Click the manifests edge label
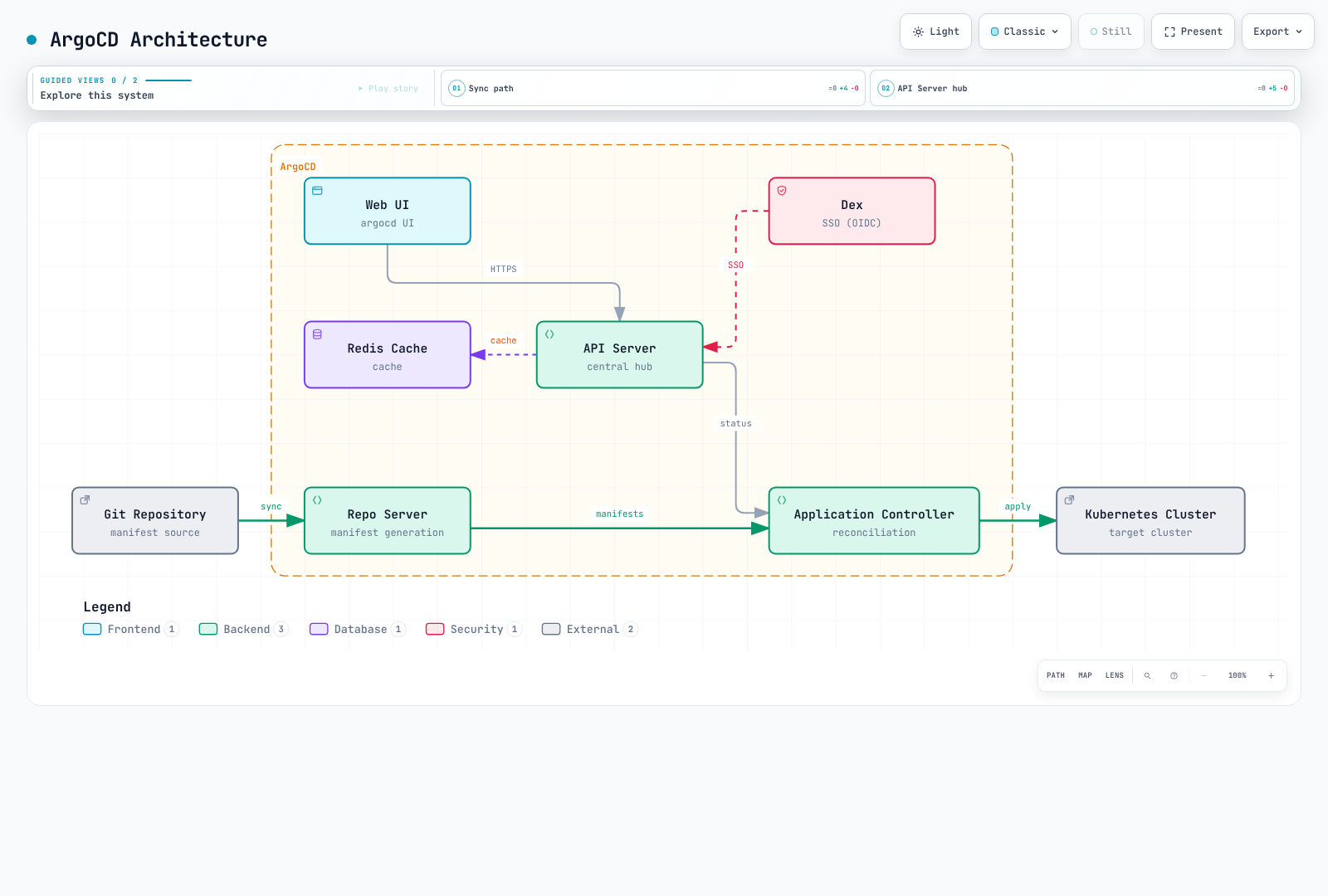Viewport: 1328px width, 896px height. click(x=620, y=514)
